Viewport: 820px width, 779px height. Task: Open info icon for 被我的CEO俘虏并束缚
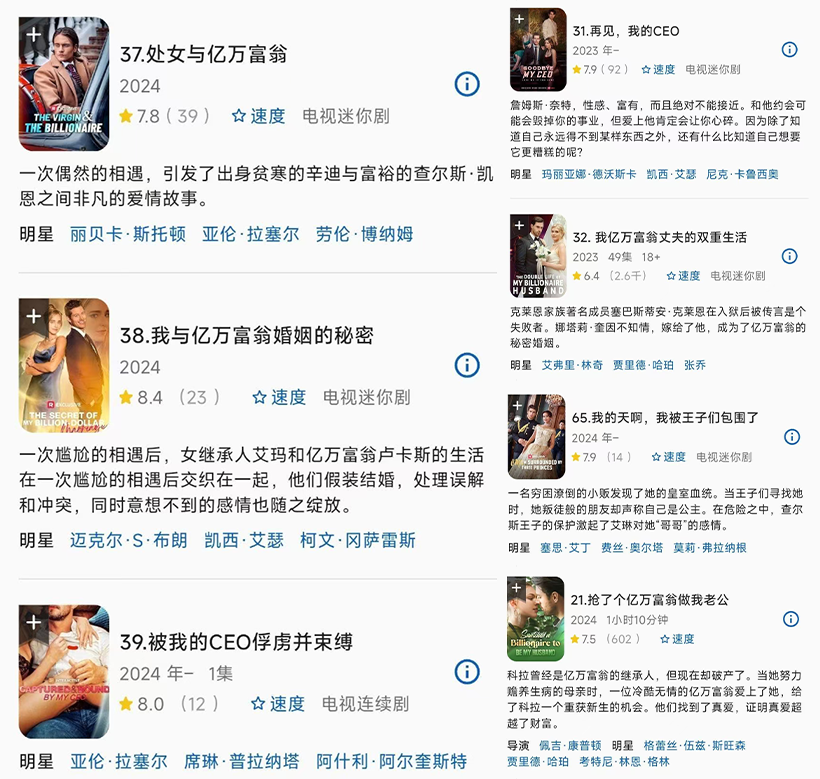(466, 672)
